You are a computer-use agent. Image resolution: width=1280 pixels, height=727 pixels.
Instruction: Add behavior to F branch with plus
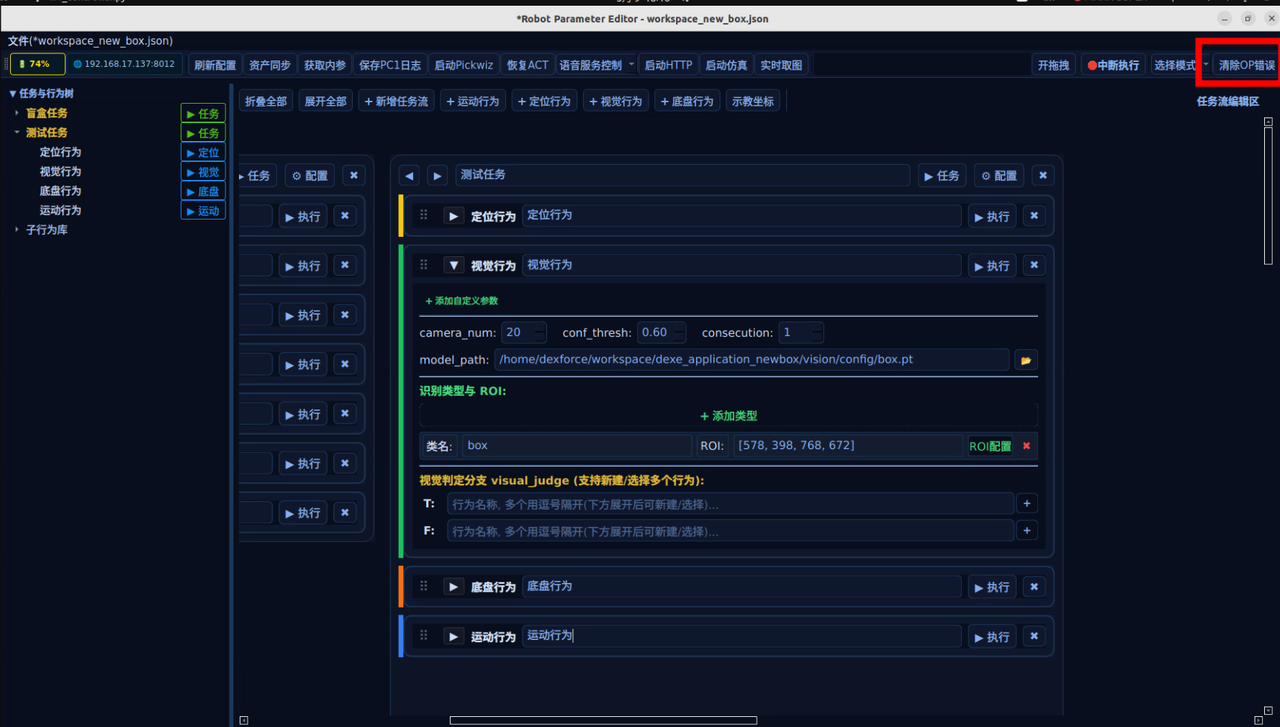(1026, 530)
